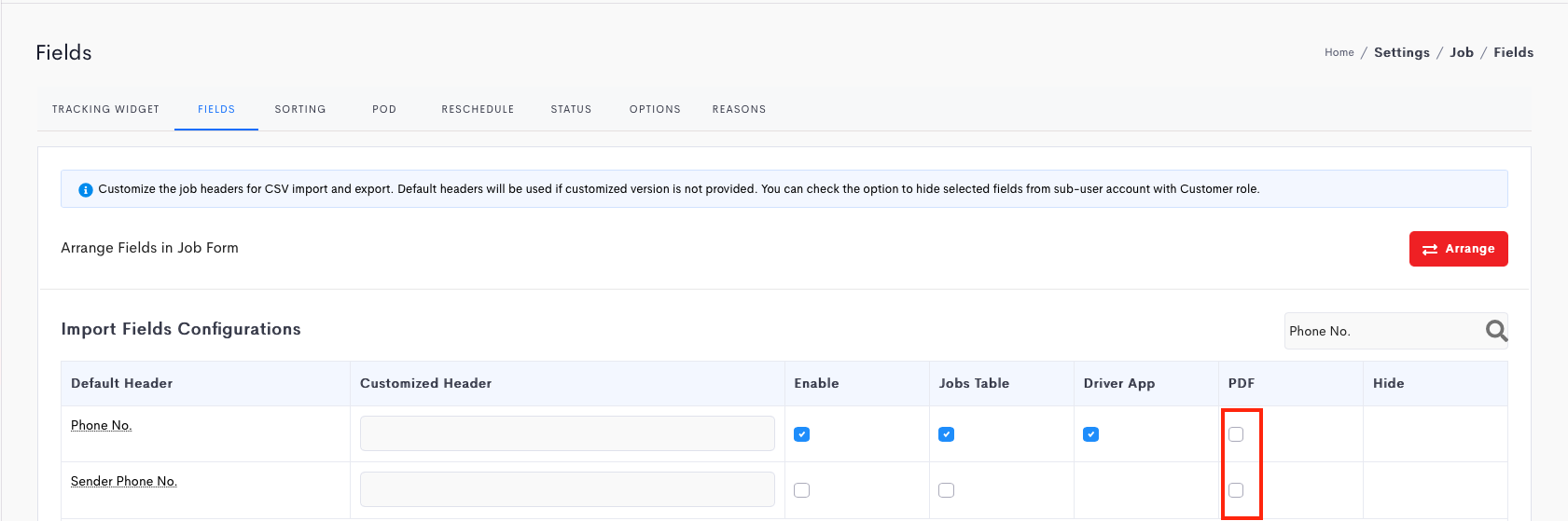Image resolution: width=1568 pixels, height=521 pixels.
Task: Open the Tracking Widget tab
Action: [105, 109]
